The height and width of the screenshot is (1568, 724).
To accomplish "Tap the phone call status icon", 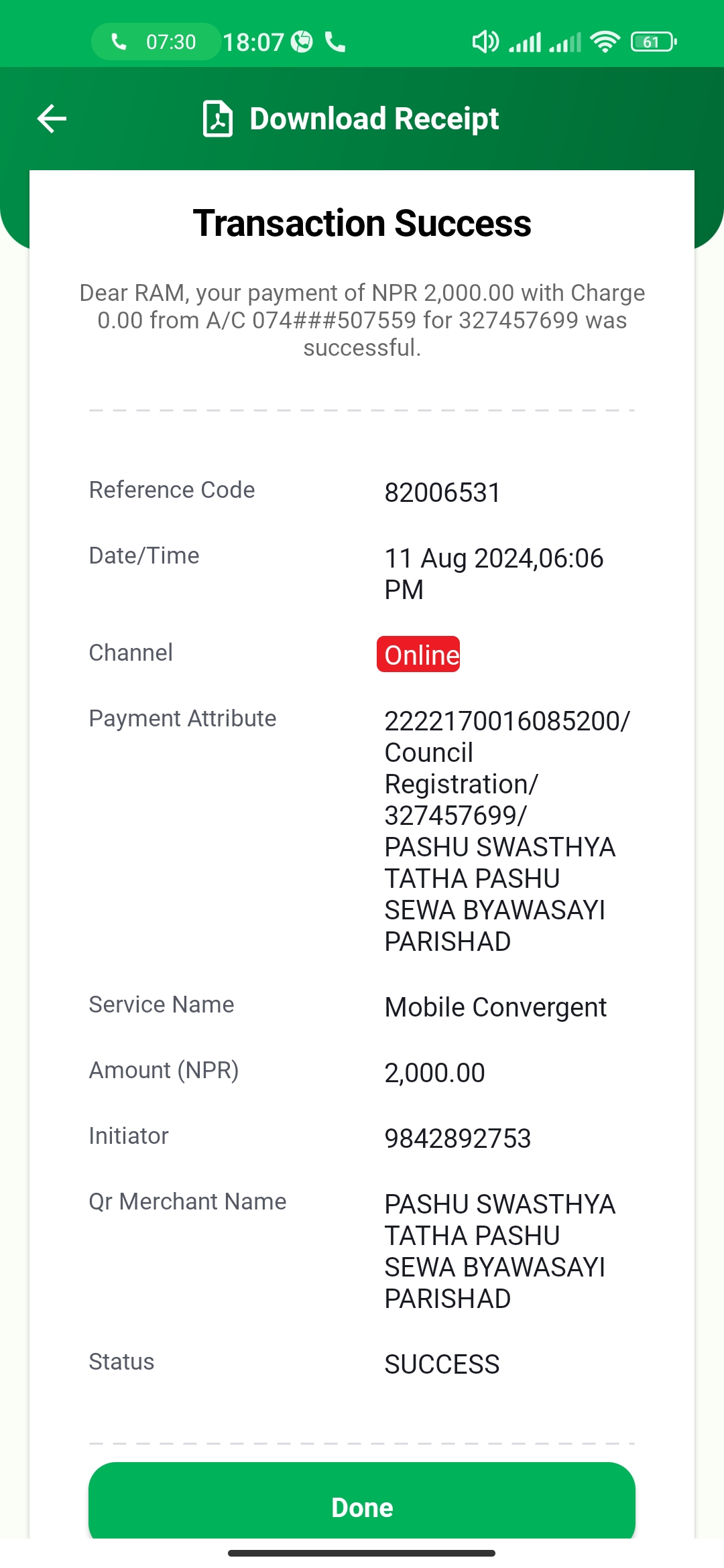I will tap(335, 42).
